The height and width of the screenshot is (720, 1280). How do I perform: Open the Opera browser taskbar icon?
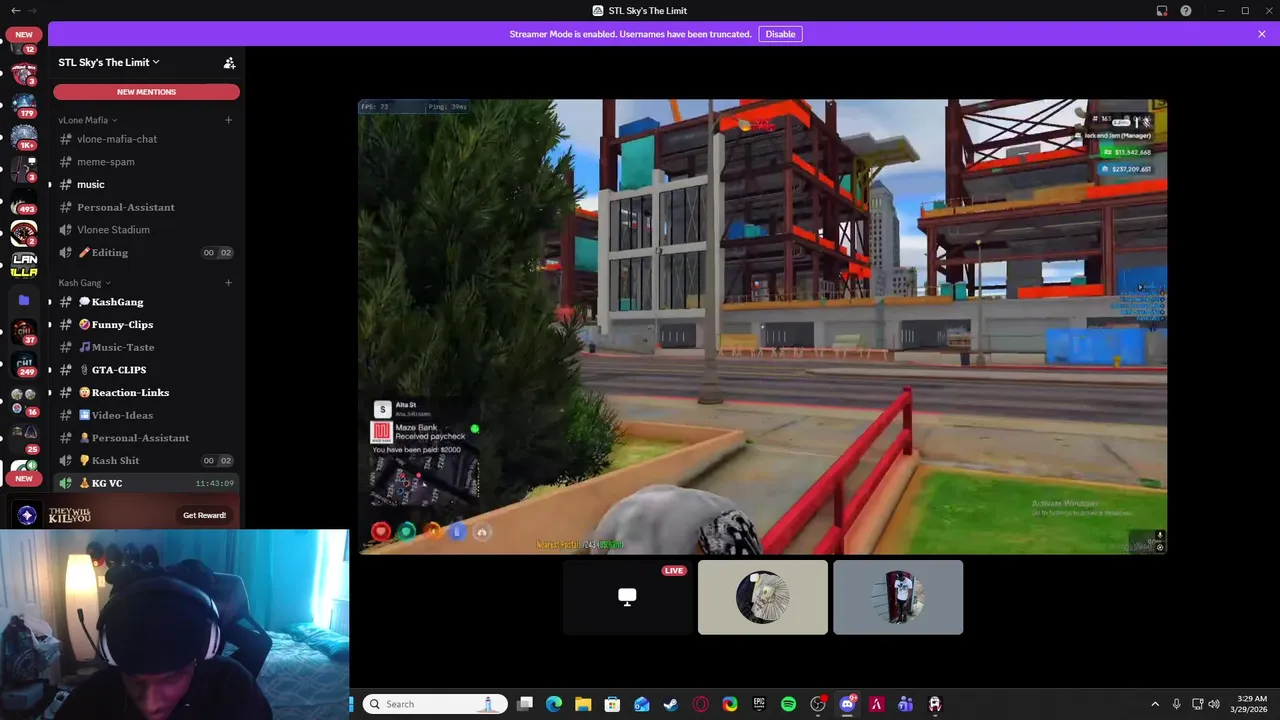coord(700,704)
